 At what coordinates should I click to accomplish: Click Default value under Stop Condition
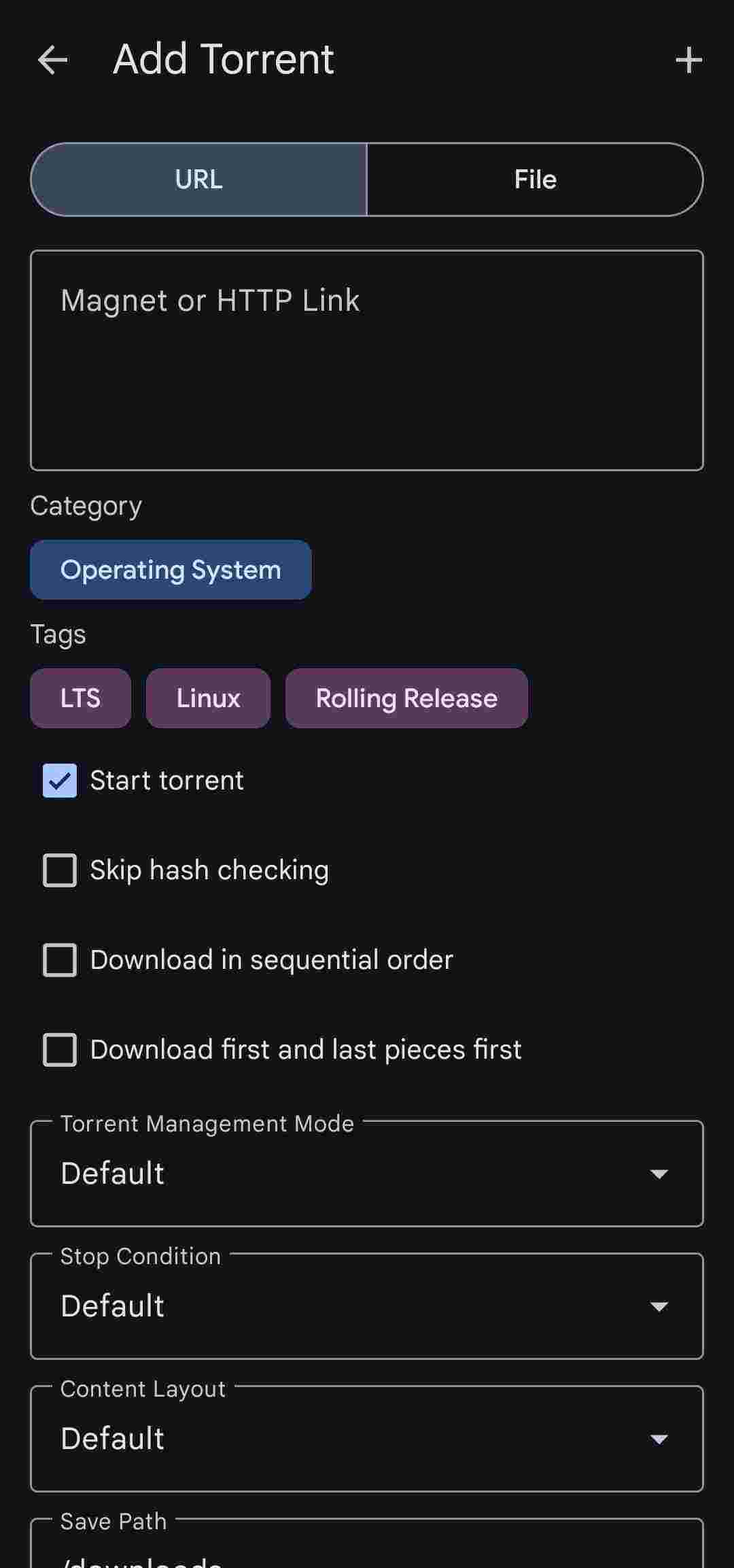(x=112, y=1306)
